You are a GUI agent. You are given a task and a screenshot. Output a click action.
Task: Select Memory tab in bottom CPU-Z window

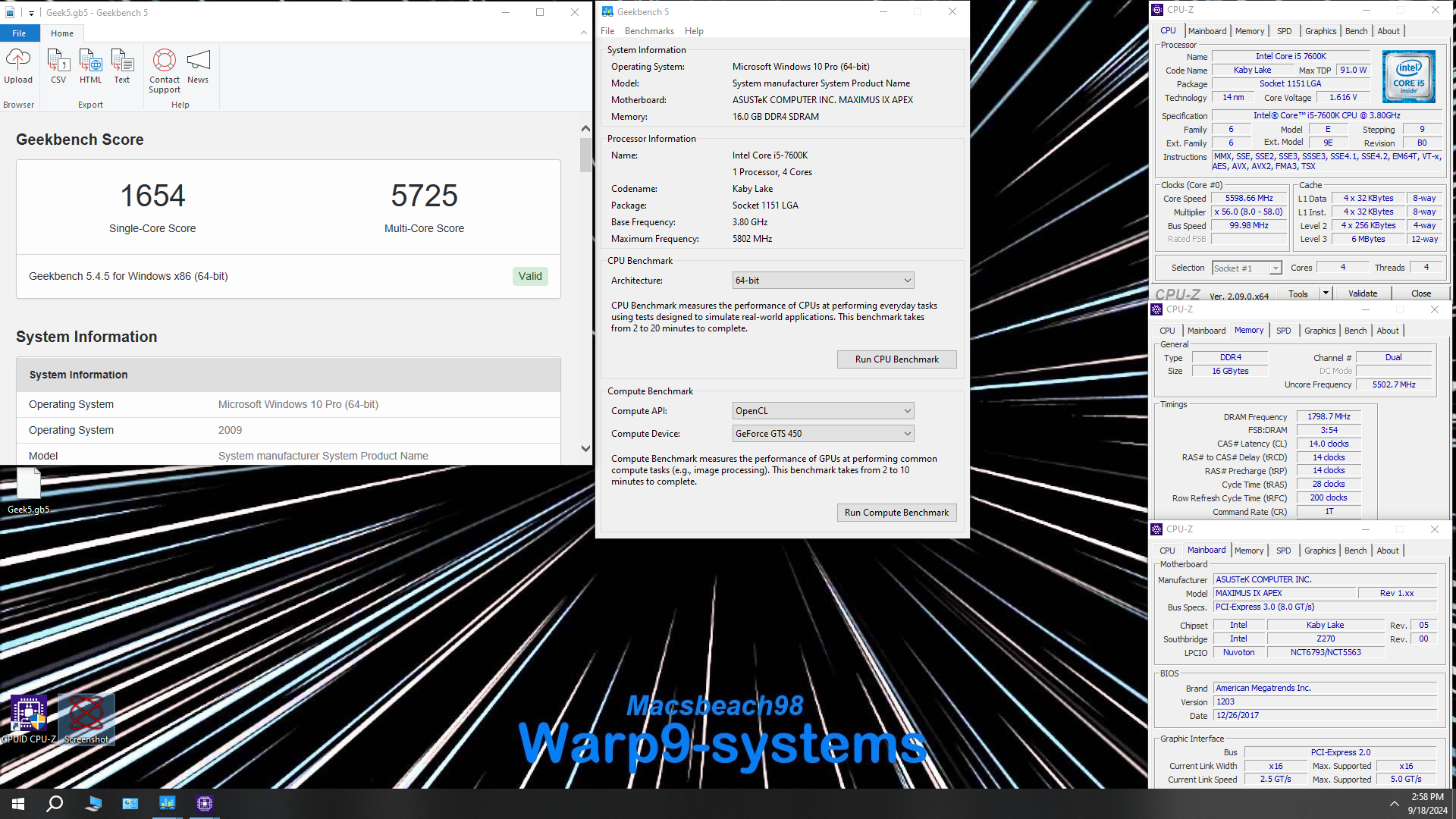(1248, 551)
